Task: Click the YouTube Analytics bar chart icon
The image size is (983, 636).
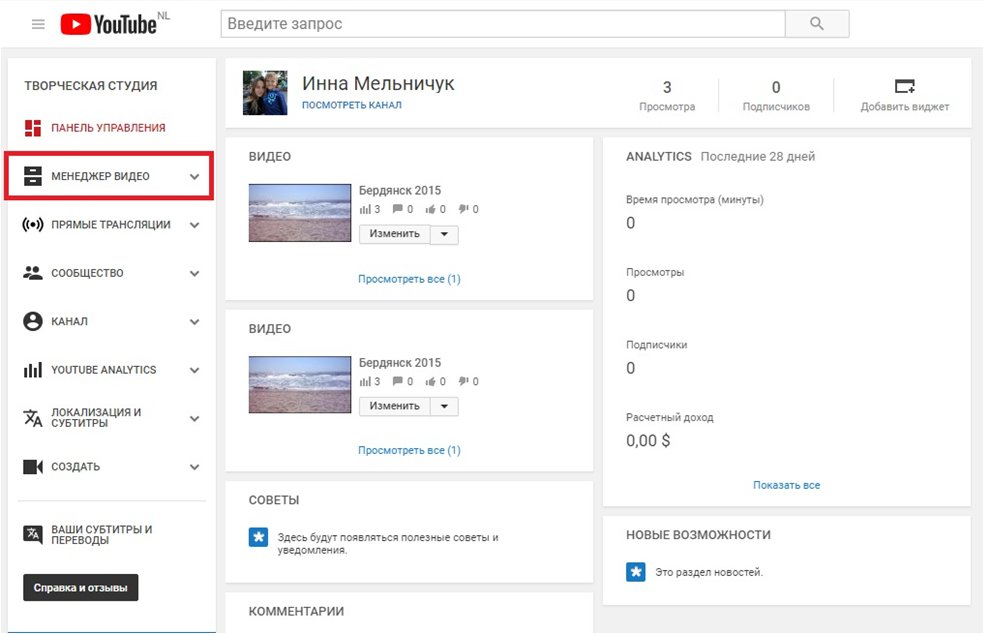Action: click(x=33, y=370)
